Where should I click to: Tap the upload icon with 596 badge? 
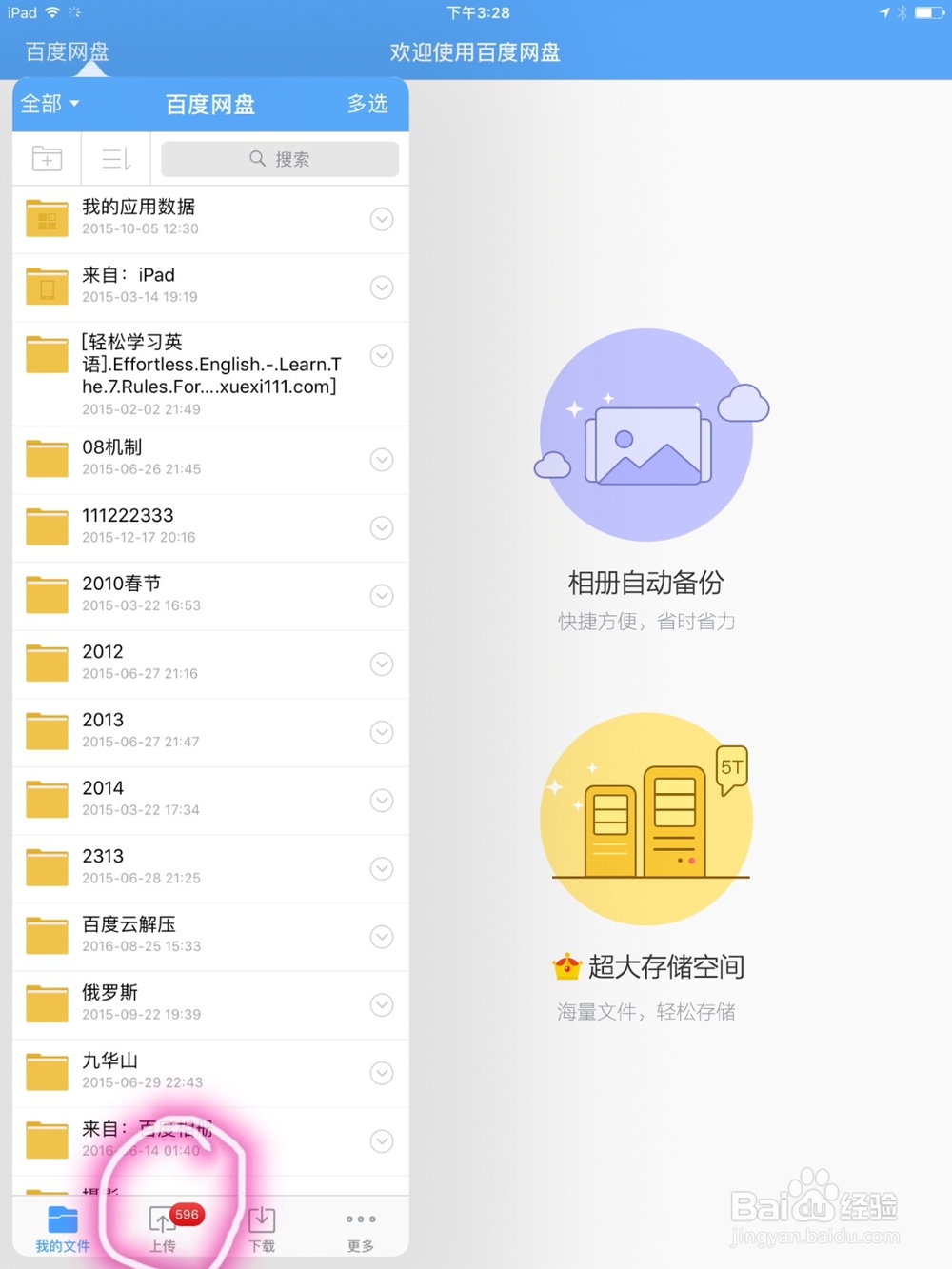(x=164, y=1221)
